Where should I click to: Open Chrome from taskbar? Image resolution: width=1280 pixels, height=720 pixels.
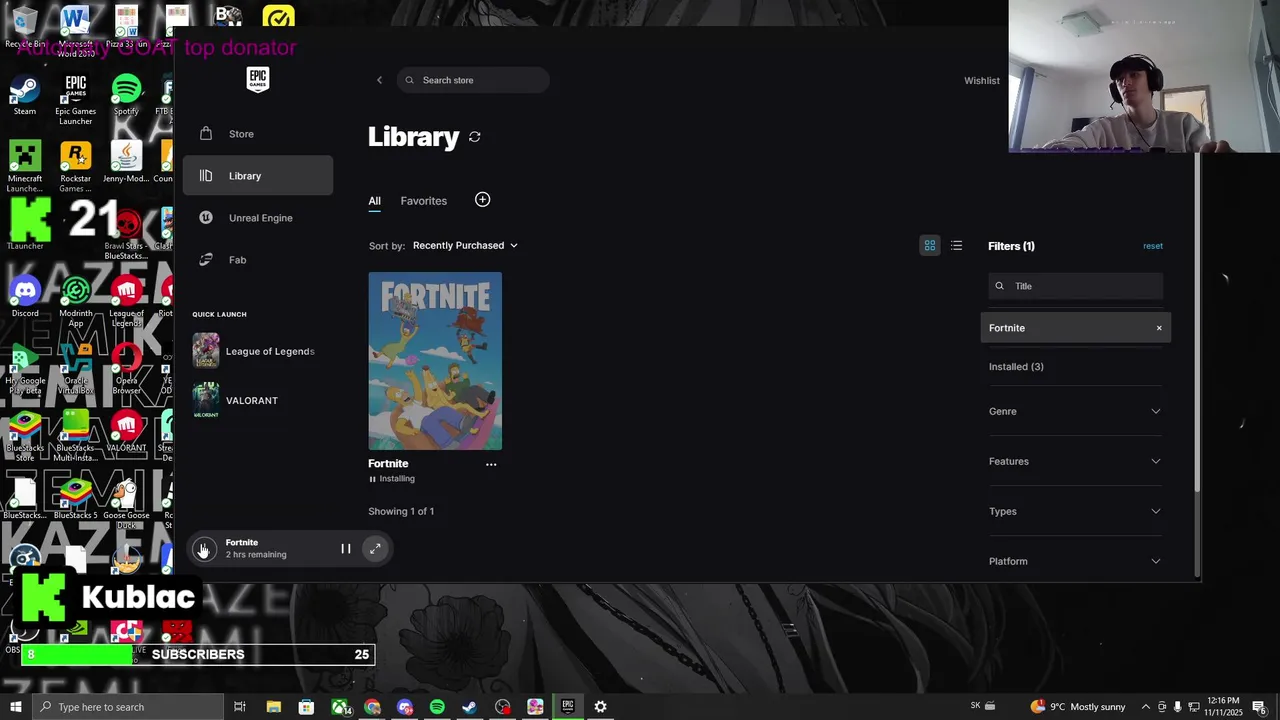372,707
